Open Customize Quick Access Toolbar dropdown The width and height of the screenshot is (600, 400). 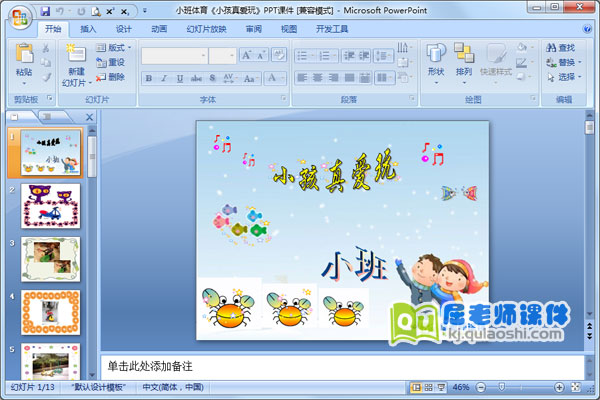tap(145, 11)
